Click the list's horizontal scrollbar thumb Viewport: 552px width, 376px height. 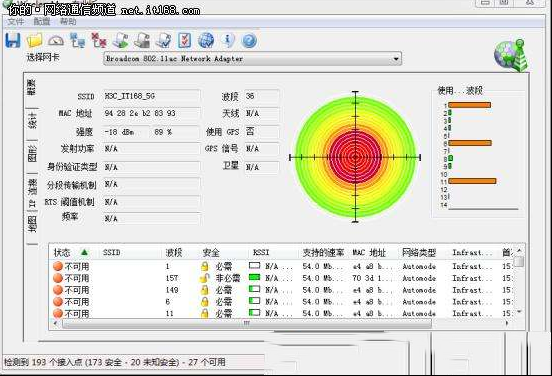[x=247, y=323]
